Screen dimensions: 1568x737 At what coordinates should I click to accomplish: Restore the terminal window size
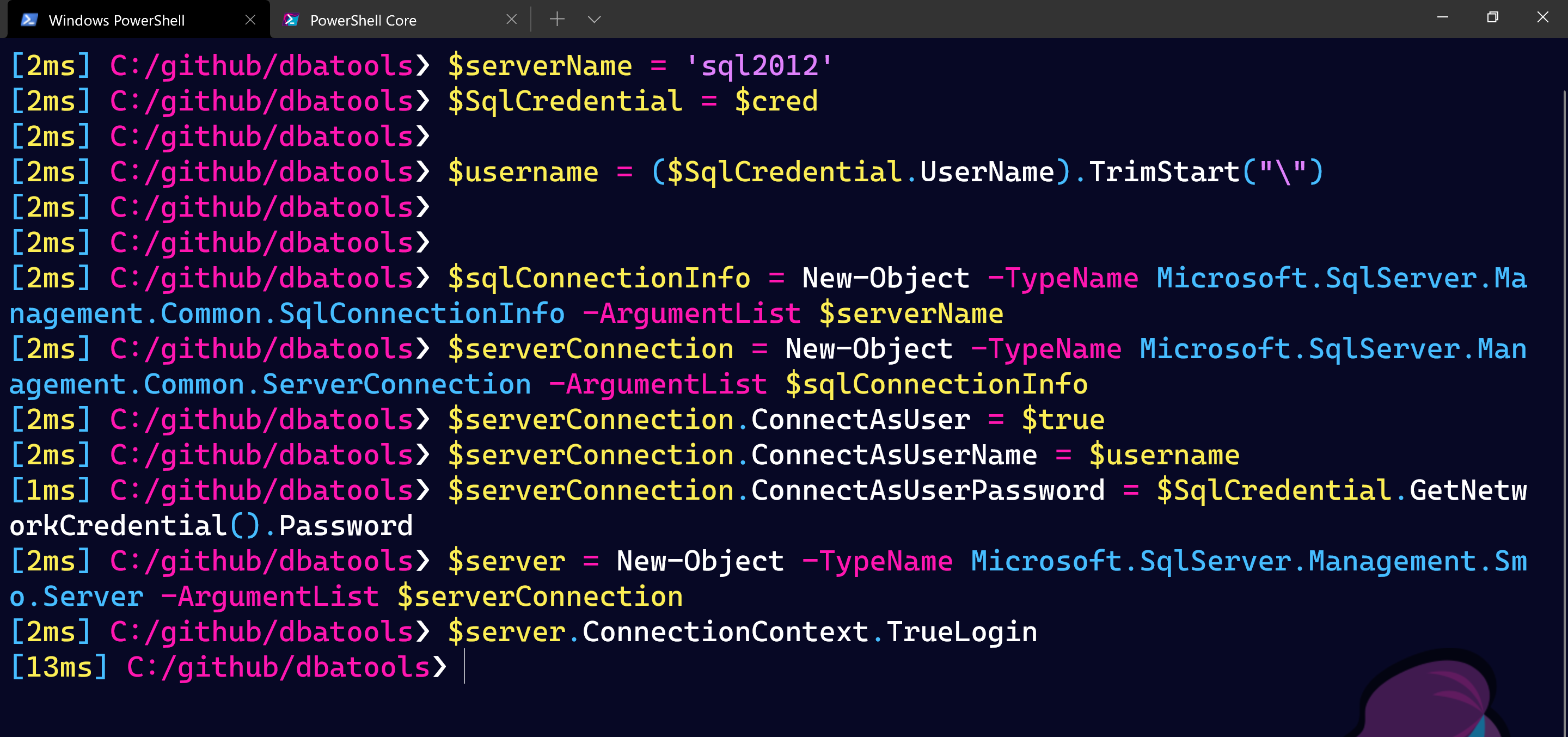tap(1492, 17)
